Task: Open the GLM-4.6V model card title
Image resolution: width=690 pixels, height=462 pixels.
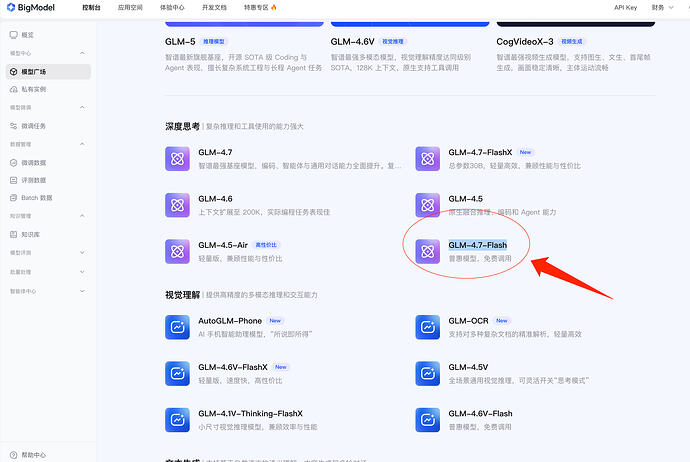Action: 352,41
